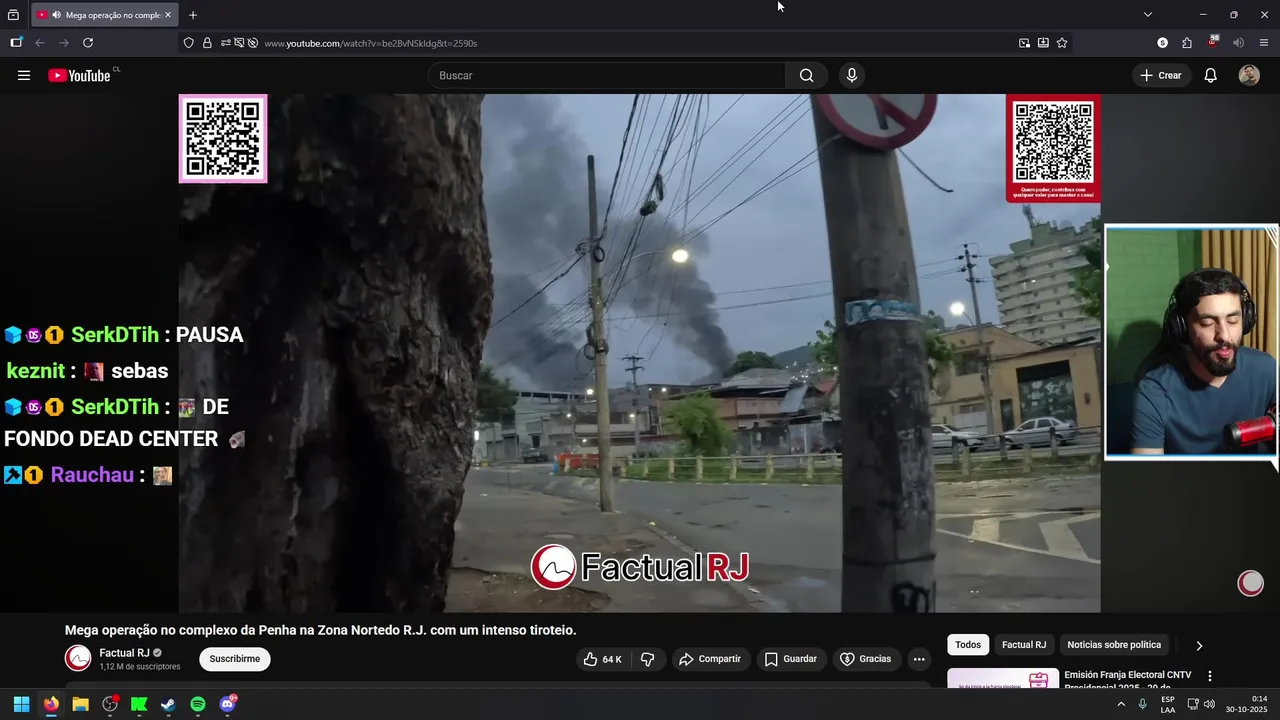1280x720 pixels.
Task: Switch to the Mega operação browser tab
Action: (105, 15)
